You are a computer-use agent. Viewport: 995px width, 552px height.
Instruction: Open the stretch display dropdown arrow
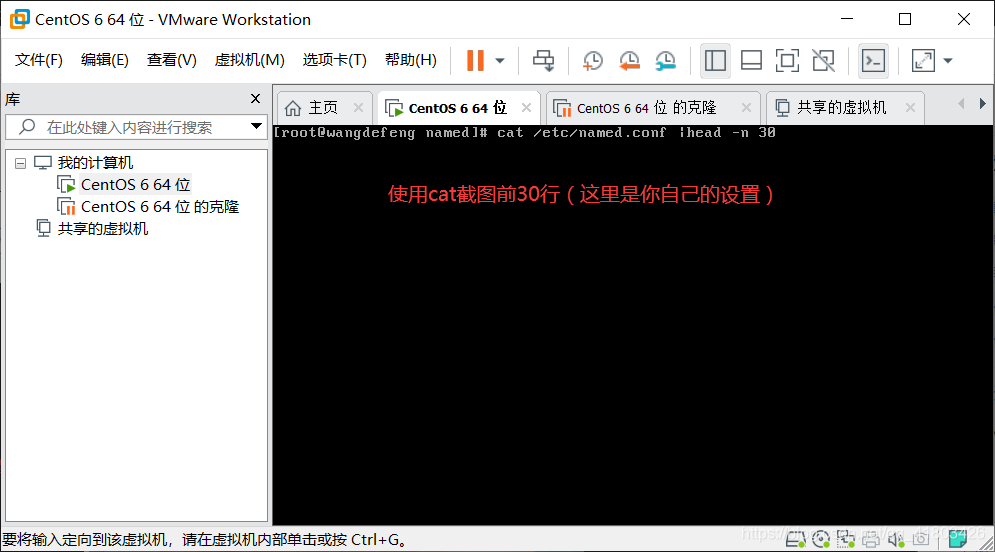948,61
